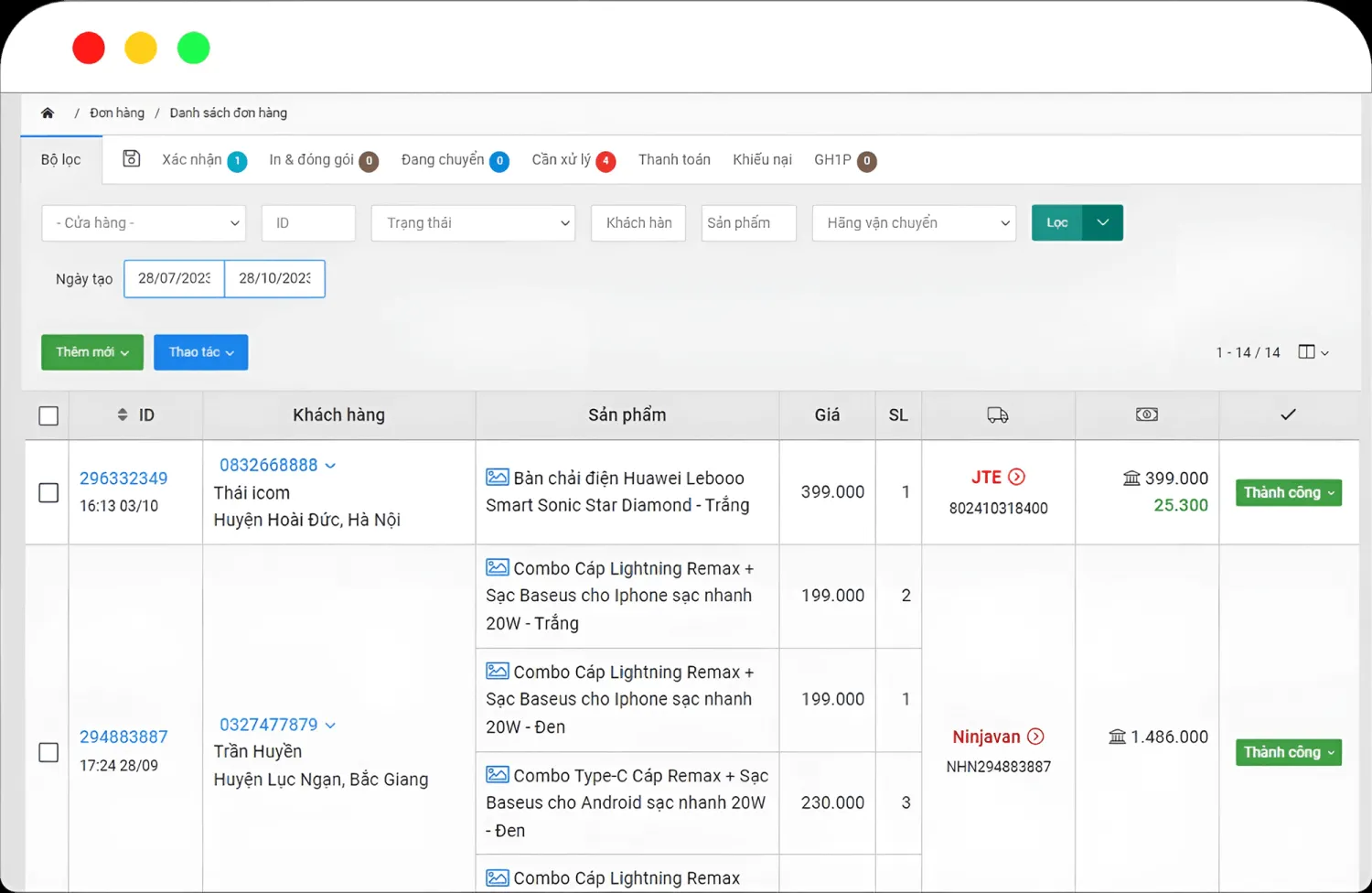1372x893 pixels.
Task: Open the Thêm mới green button
Action: point(92,352)
